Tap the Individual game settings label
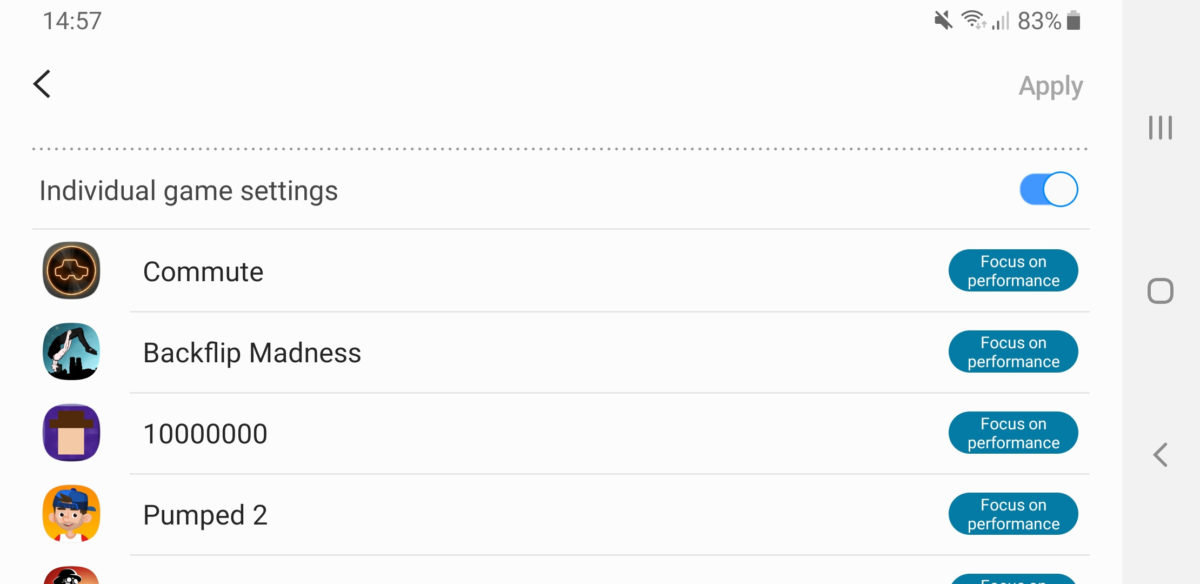 188,191
